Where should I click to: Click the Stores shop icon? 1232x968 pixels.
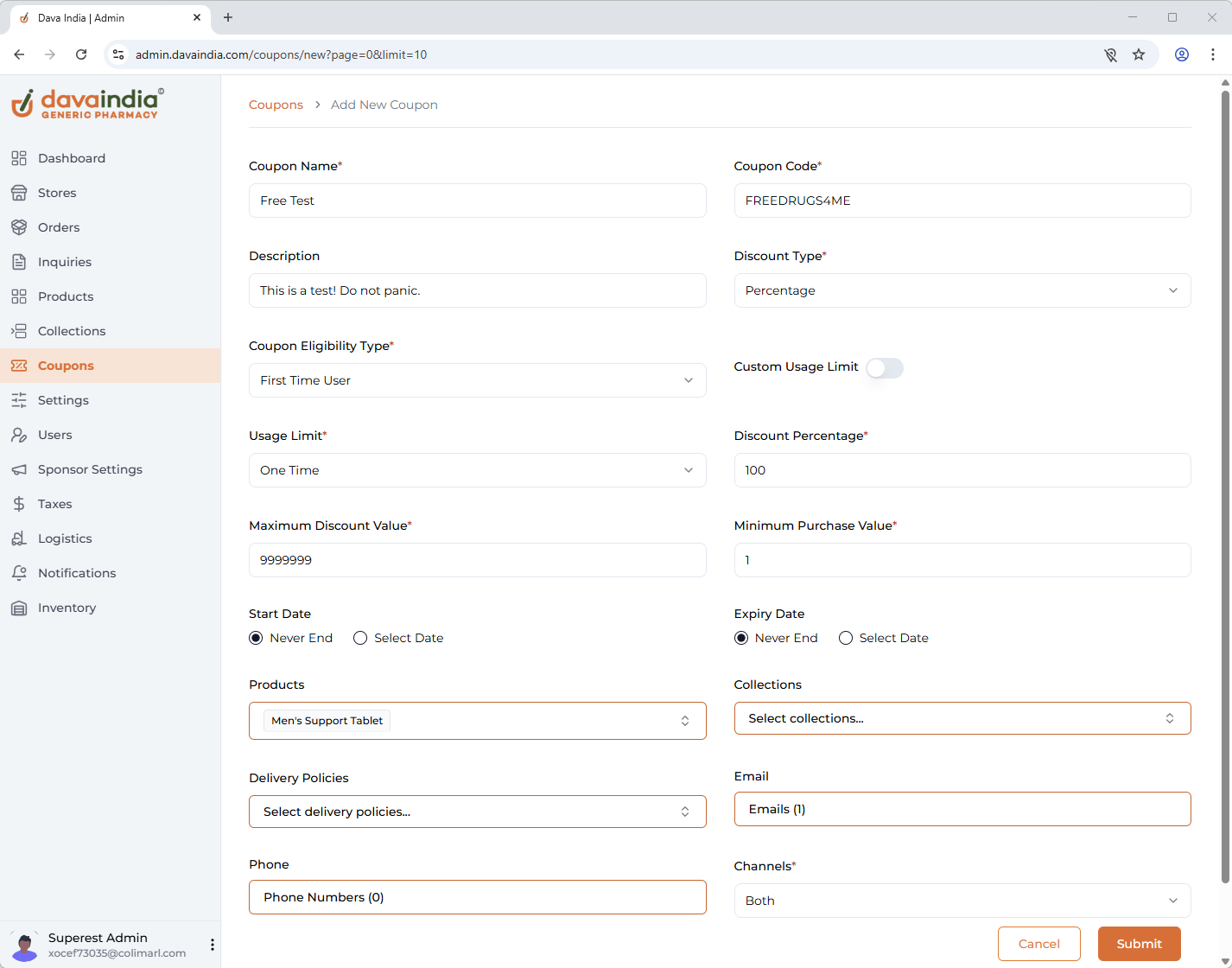click(19, 193)
